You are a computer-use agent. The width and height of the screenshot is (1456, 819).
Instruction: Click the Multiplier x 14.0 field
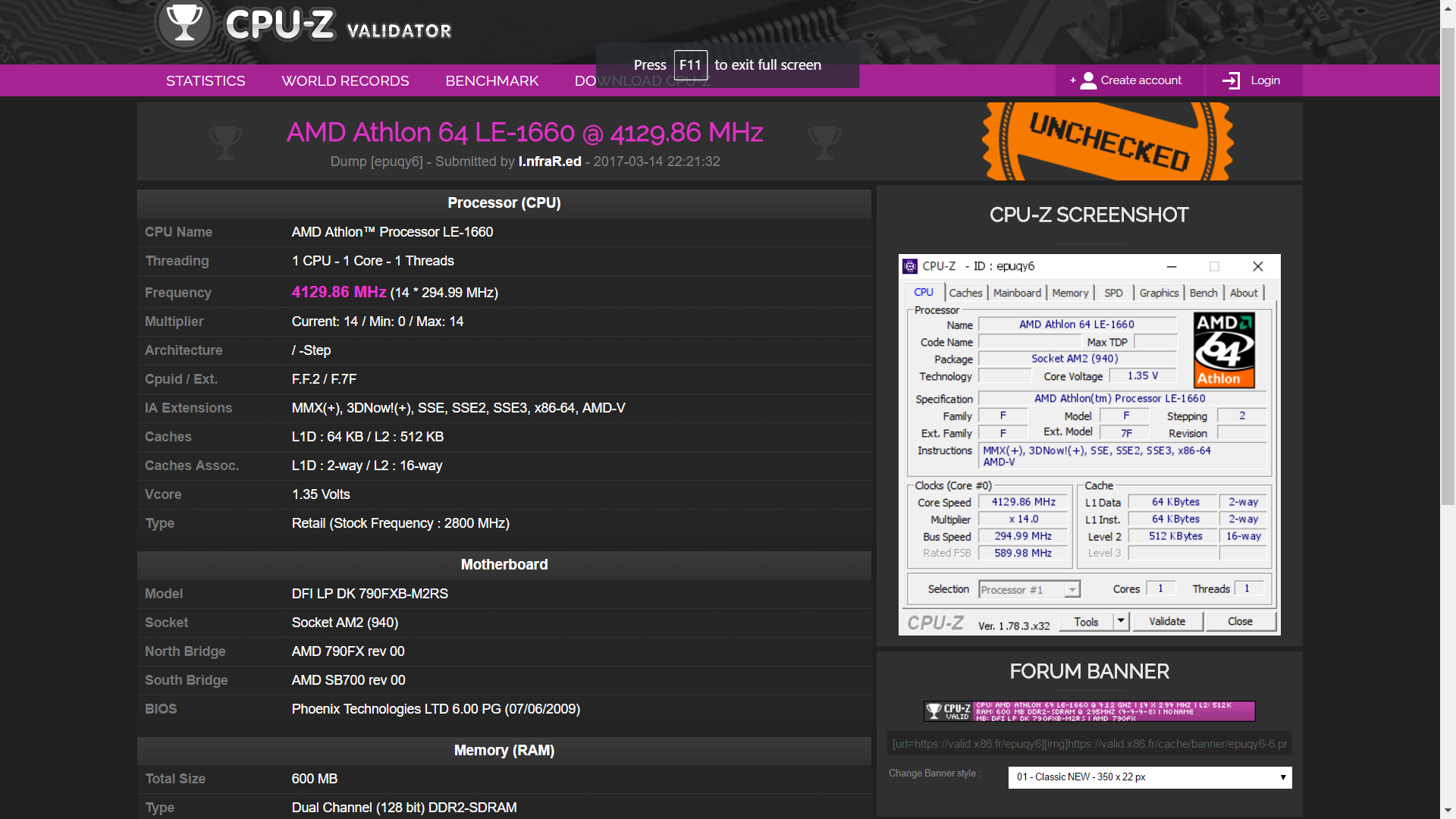tap(1023, 519)
